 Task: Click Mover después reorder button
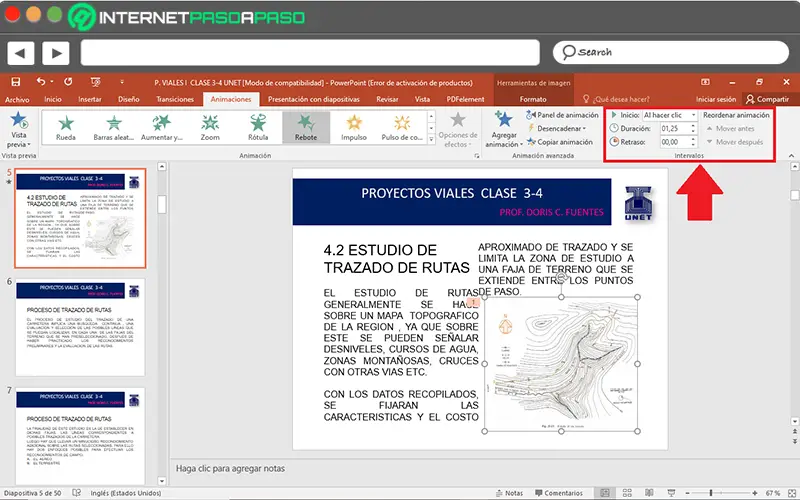click(735, 142)
